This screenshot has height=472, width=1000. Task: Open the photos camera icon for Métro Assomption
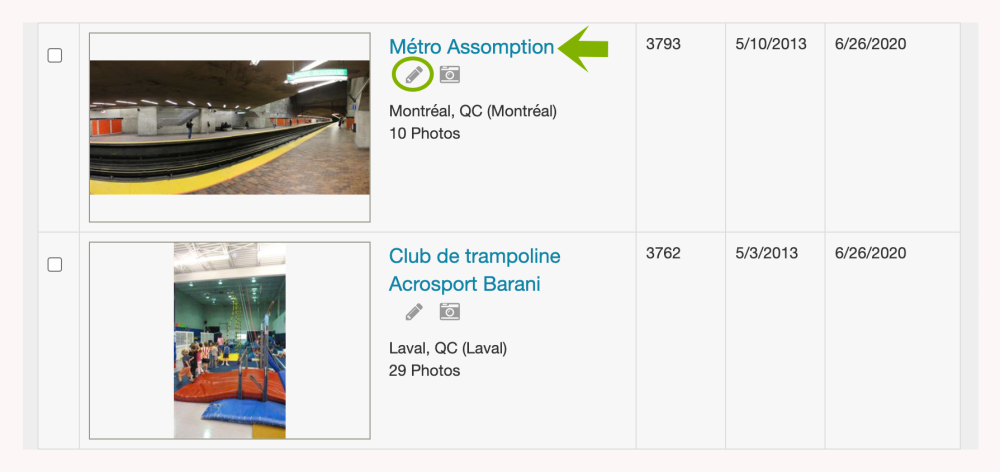coord(450,75)
